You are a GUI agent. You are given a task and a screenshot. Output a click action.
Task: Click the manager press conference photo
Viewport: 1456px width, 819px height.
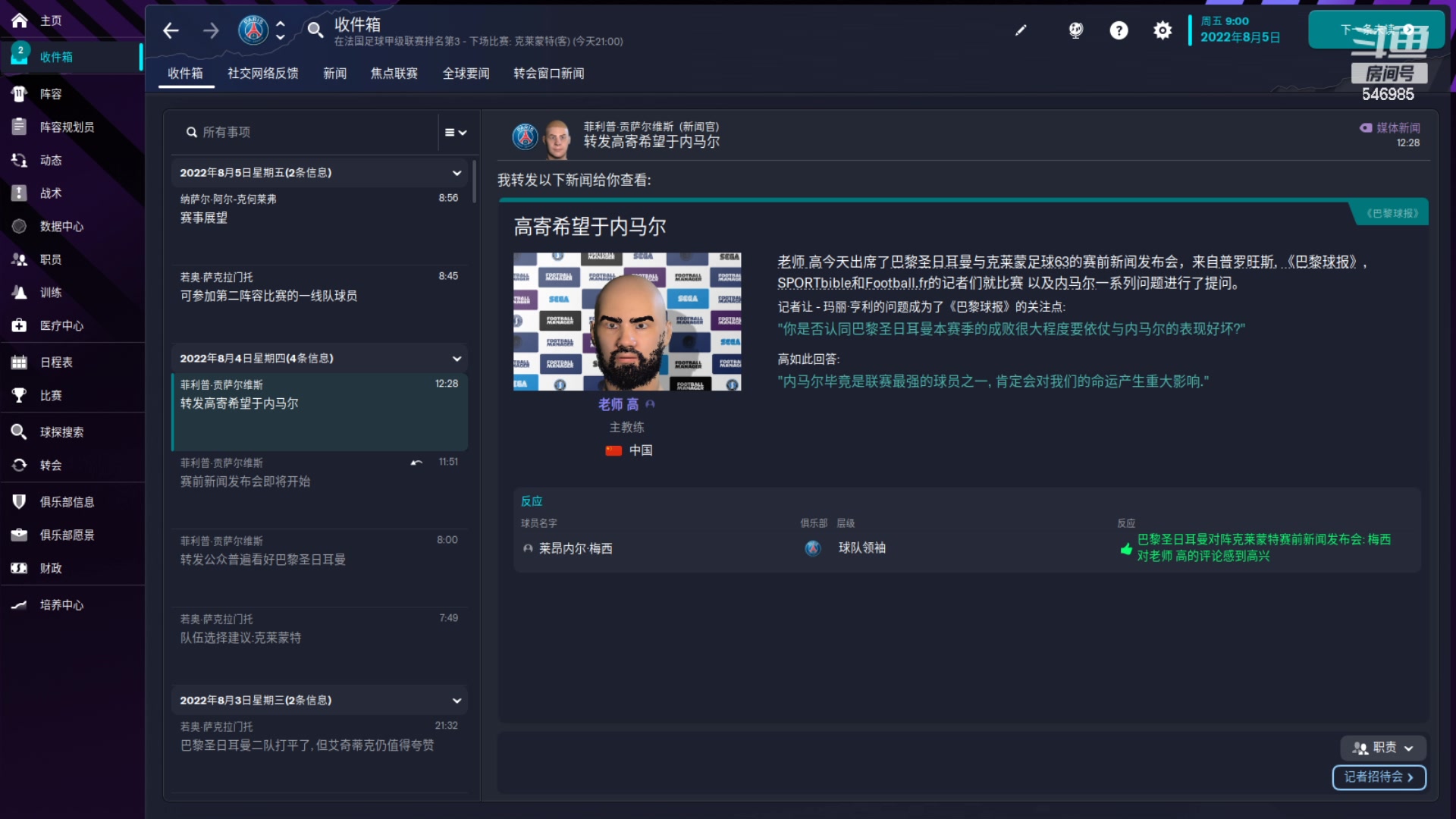(x=627, y=322)
